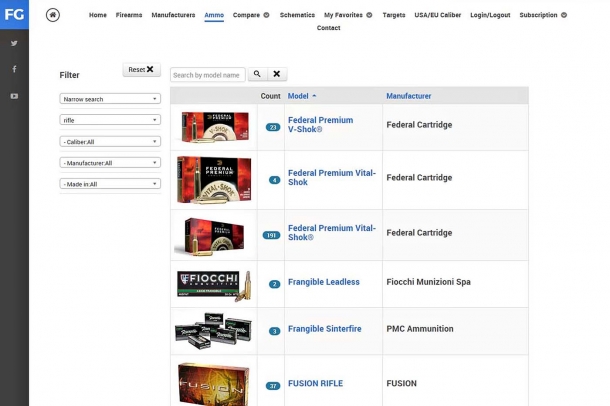This screenshot has width=610, height=406.
Task: Click count badge 2 for Frangible Leadless
Action: click(x=274, y=284)
